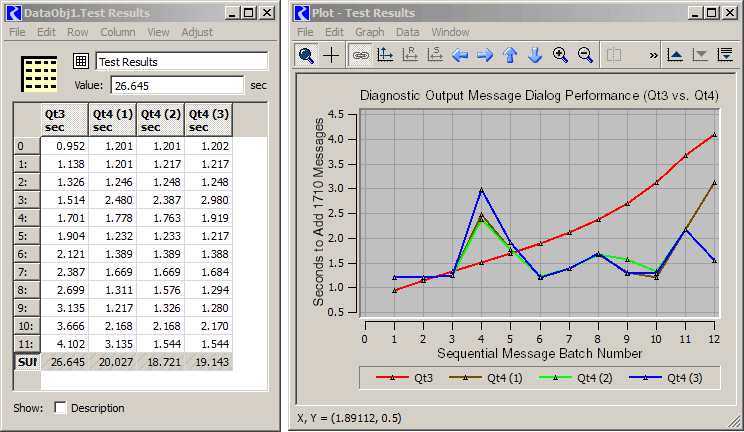The image size is (744, 432).
Task: Click the Seconds to Add 1710 Messages label
Action: (318, 212)
